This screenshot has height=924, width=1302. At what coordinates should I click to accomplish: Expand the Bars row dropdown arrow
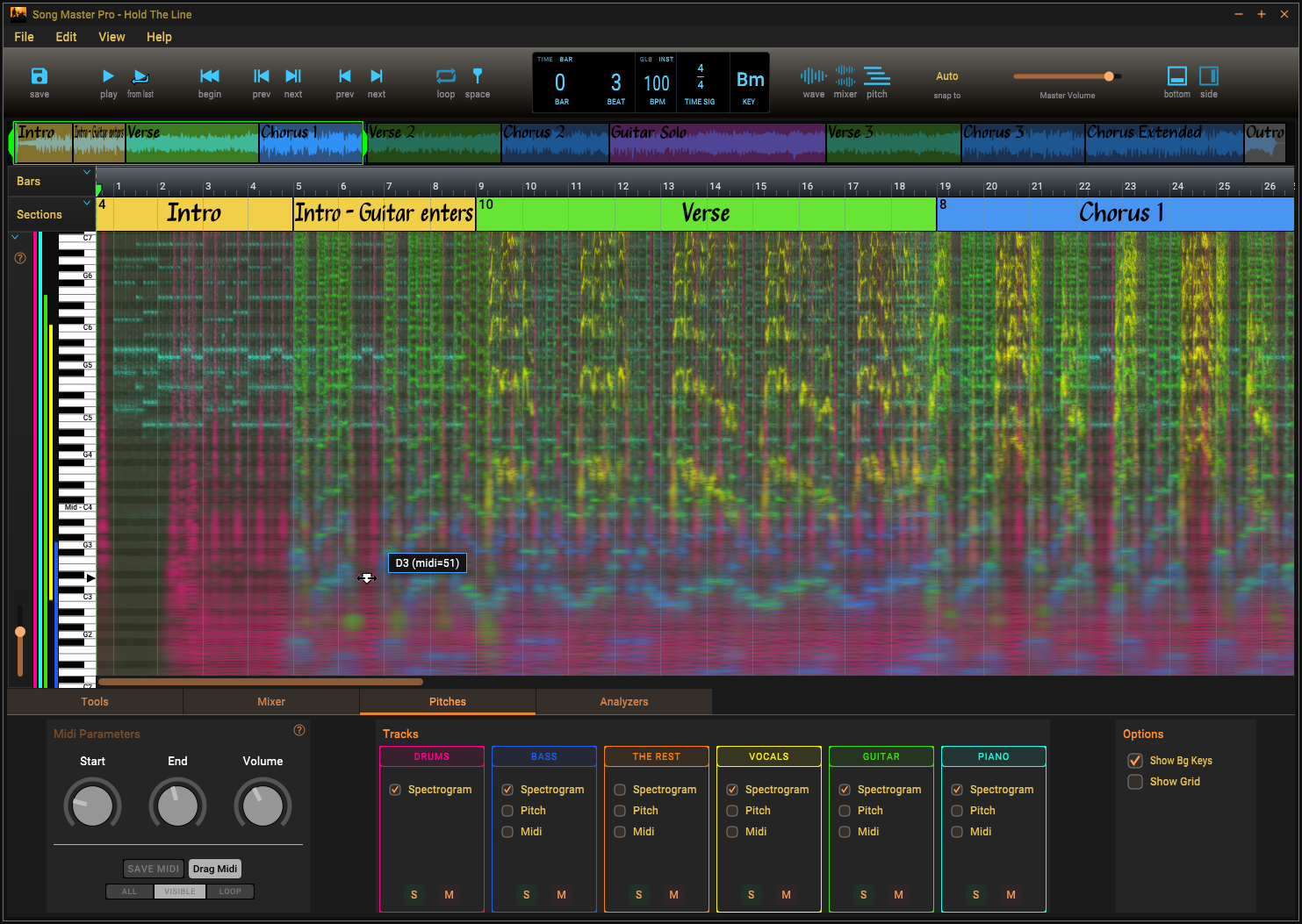point(87,172)
